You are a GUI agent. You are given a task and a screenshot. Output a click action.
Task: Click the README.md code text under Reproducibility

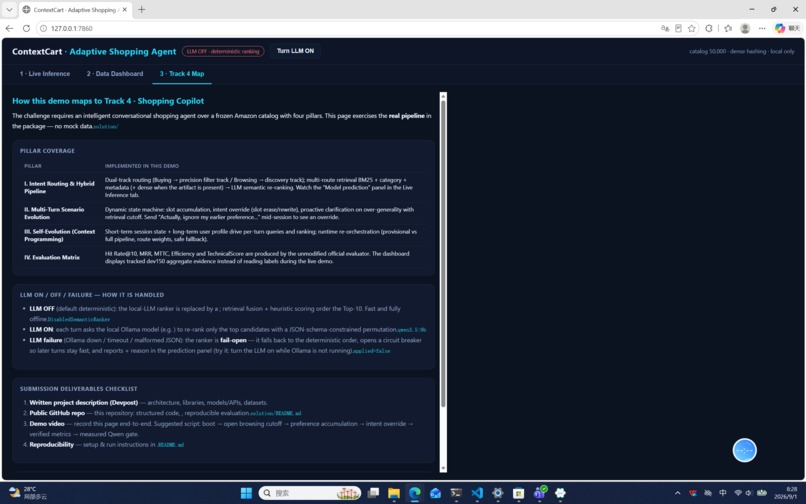171,445
